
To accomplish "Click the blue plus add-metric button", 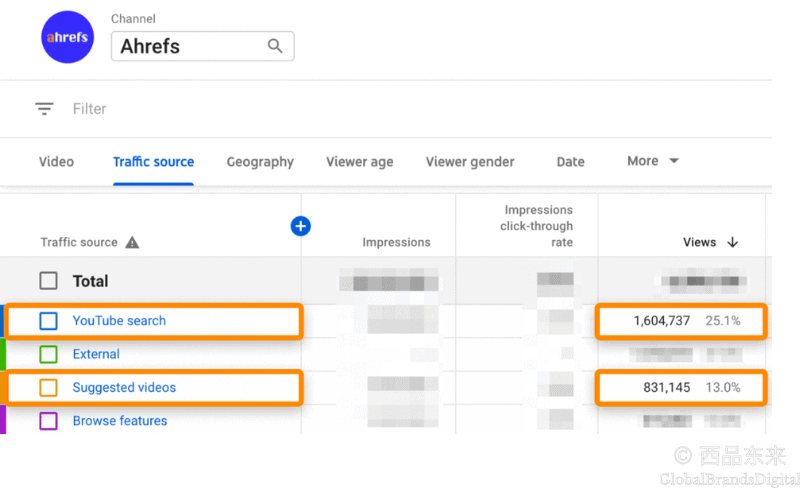I will [301, 226].
